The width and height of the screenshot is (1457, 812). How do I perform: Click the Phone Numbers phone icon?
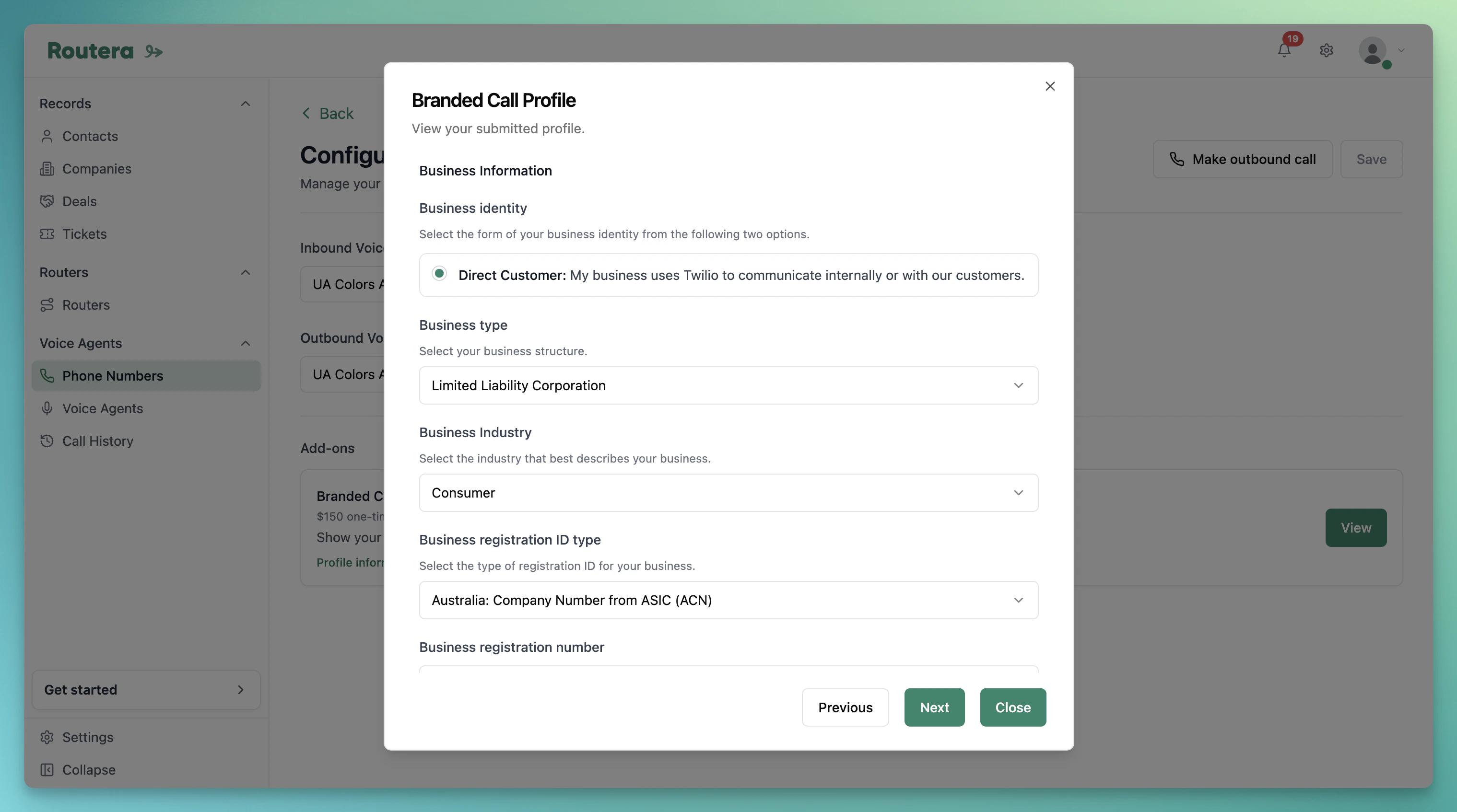(x=47, y=375)
